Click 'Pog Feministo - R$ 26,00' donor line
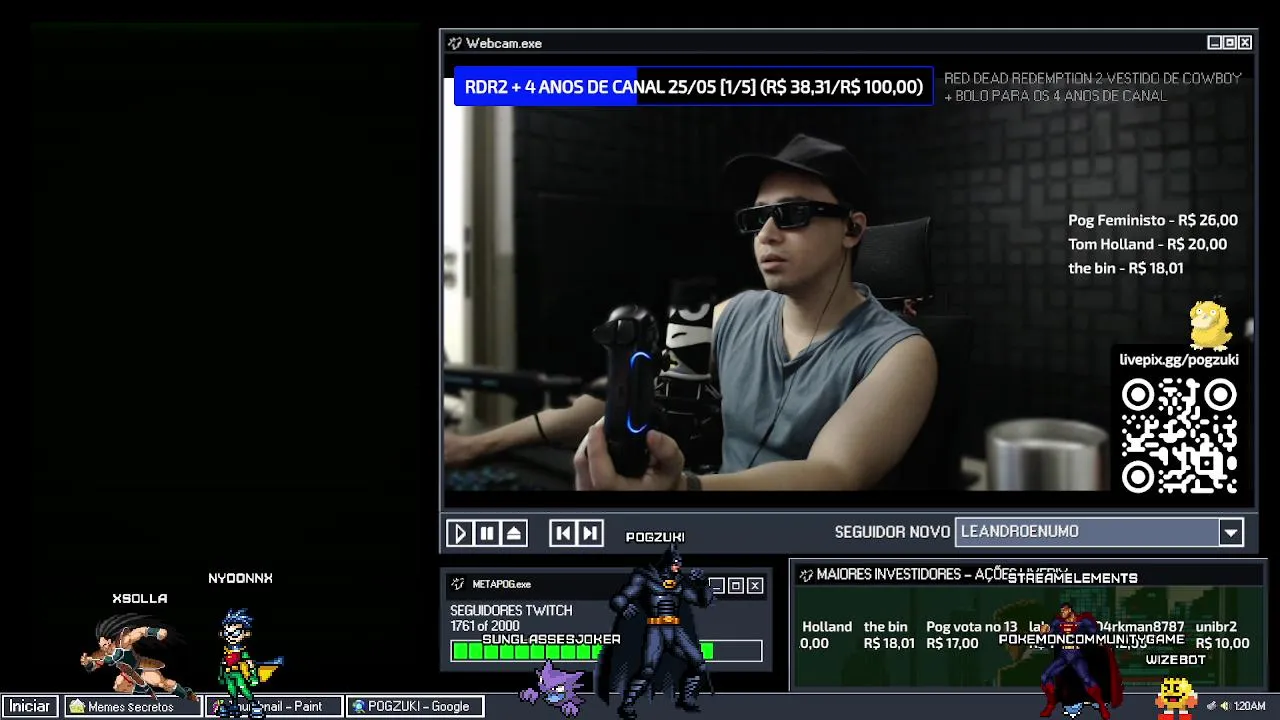The height and width of the screenshot is (720, 1280). tap(1153, 220)
